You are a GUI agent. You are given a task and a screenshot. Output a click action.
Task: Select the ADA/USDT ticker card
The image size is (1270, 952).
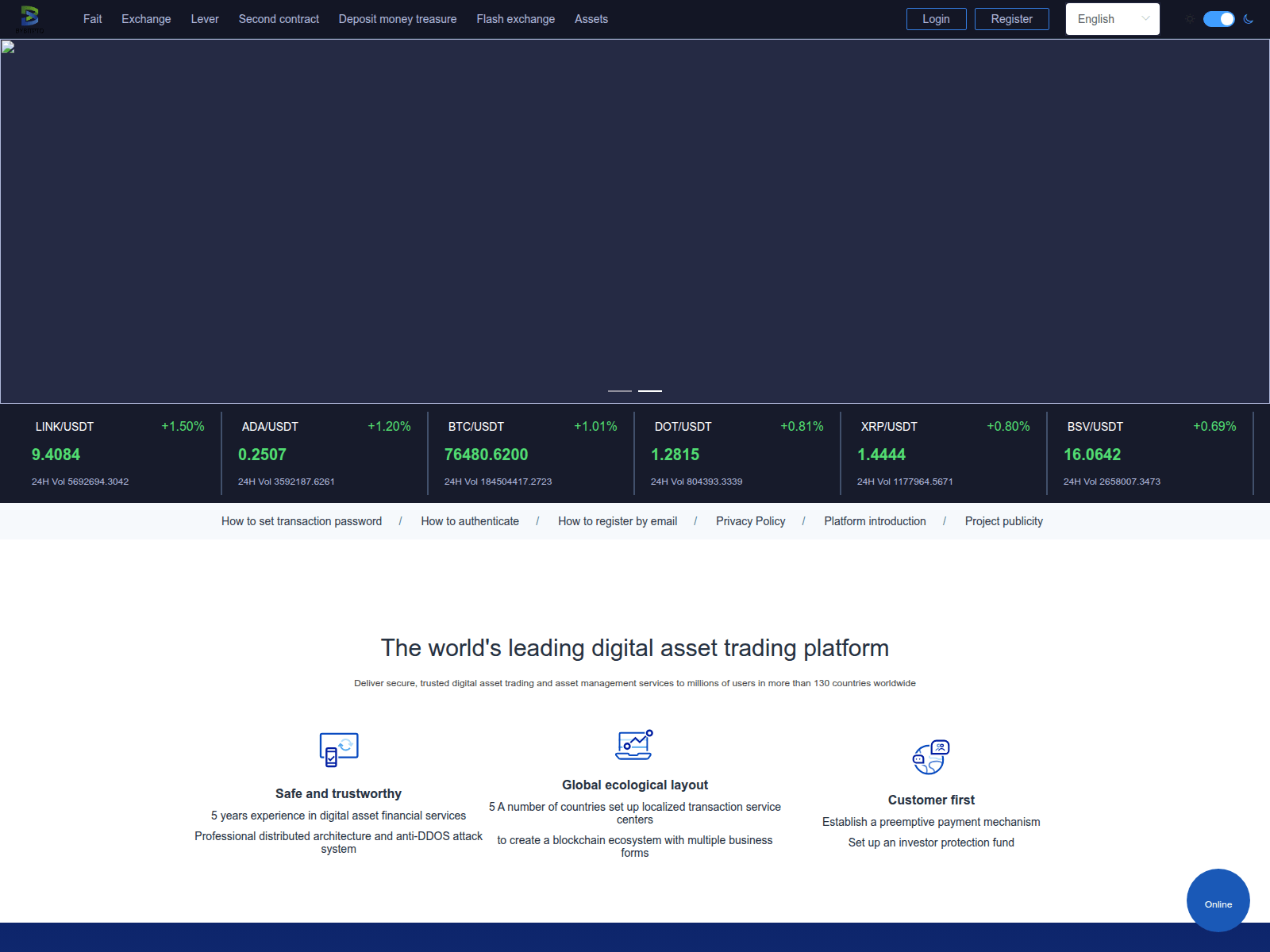coord(325,453)
